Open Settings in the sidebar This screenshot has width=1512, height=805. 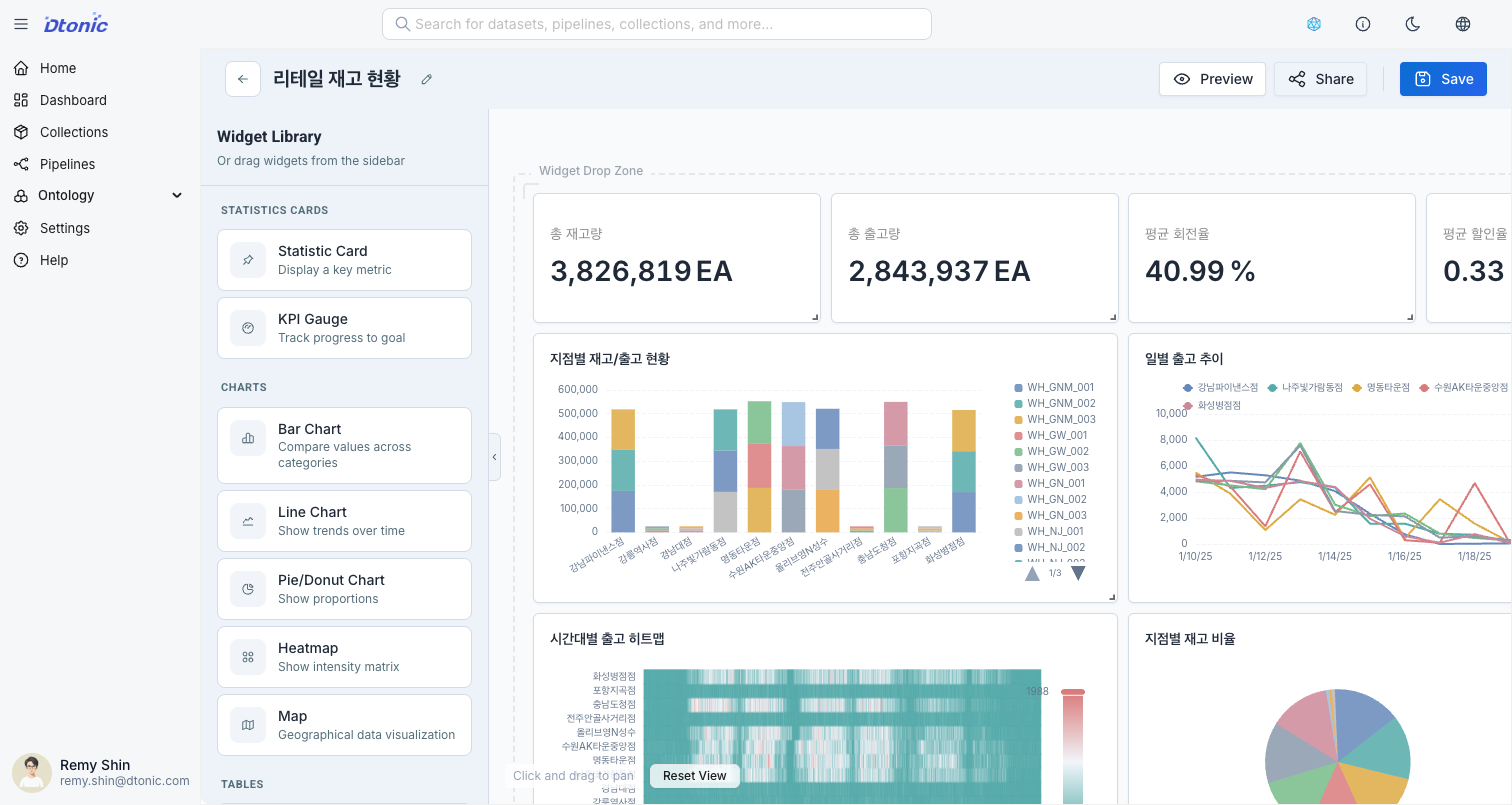point(100,228)
